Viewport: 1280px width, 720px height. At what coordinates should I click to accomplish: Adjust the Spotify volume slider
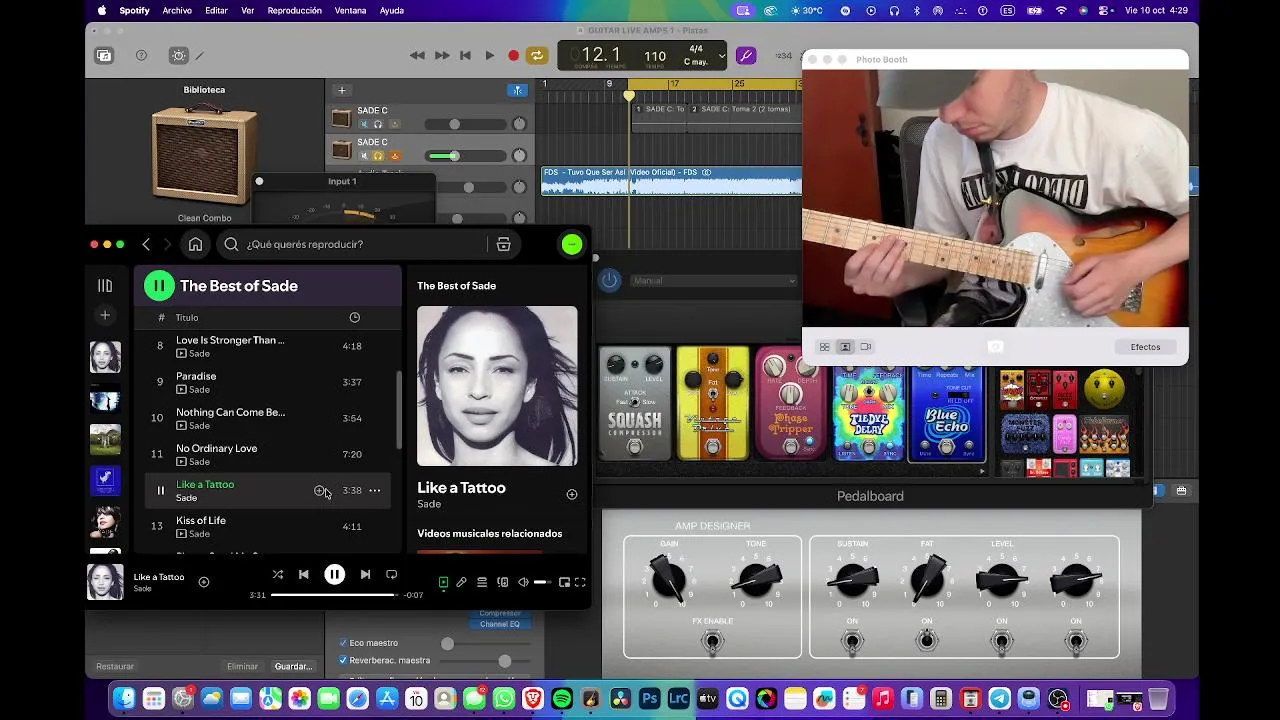point(542,582)
